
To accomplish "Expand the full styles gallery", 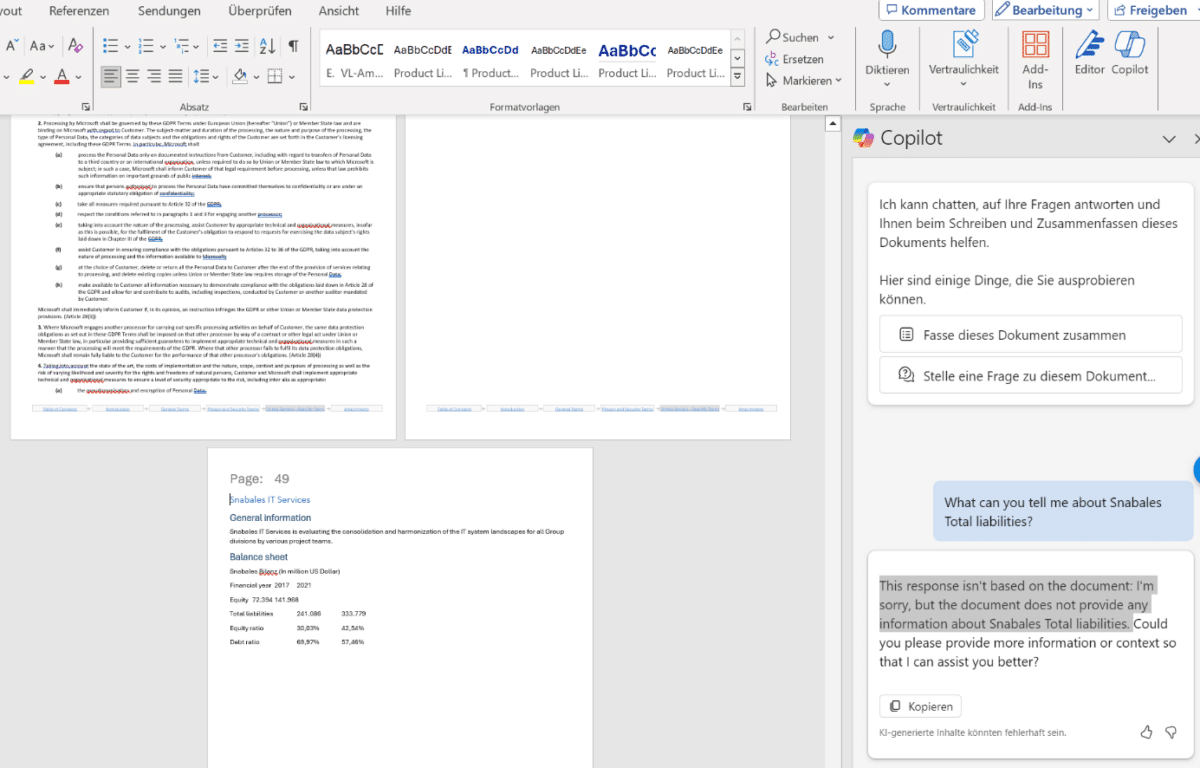I will point(737,76).
